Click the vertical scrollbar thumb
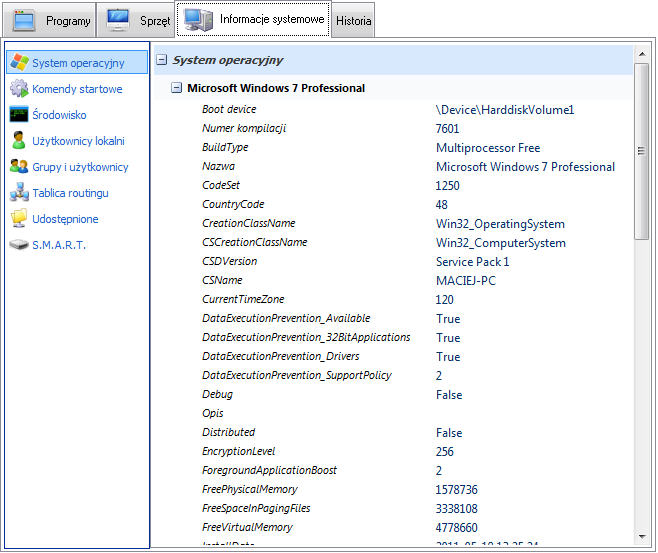658x553 pixels. (x=642, y=151)
